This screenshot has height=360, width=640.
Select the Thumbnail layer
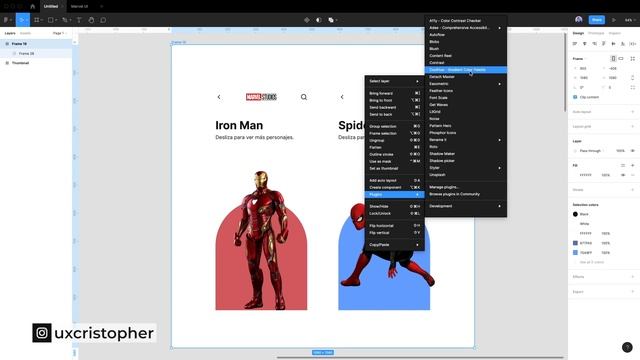pyautogui.click(x=20, y=63)
